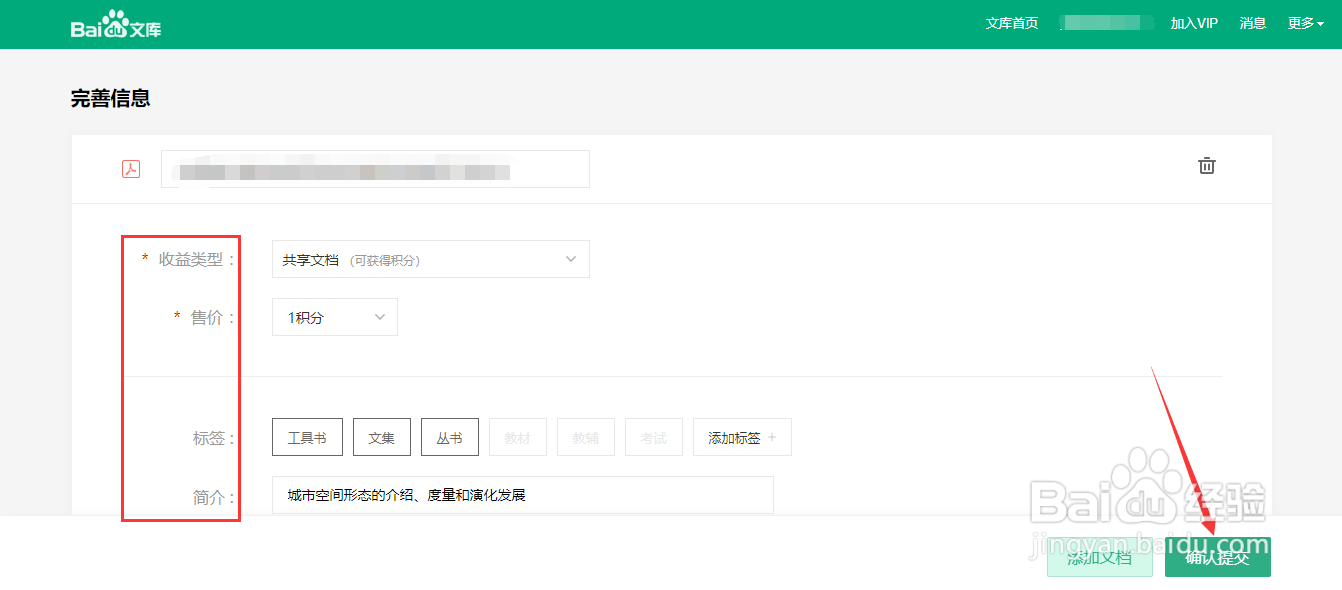Click the 加入VIP link
This screenshot has height=590, width=1342.
tap(1194, 23)
